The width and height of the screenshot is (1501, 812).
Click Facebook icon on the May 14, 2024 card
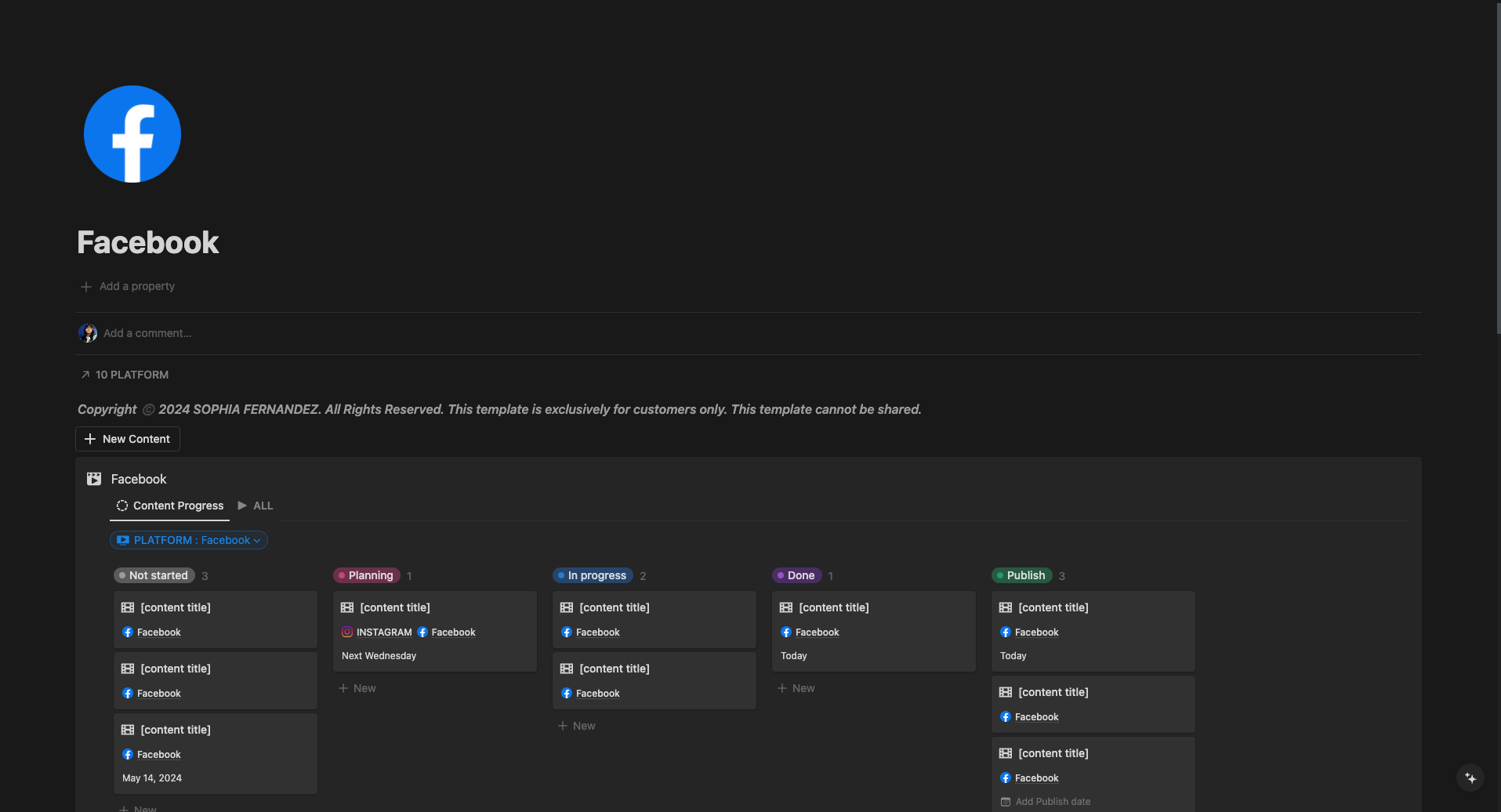click(x=128, y=755)
